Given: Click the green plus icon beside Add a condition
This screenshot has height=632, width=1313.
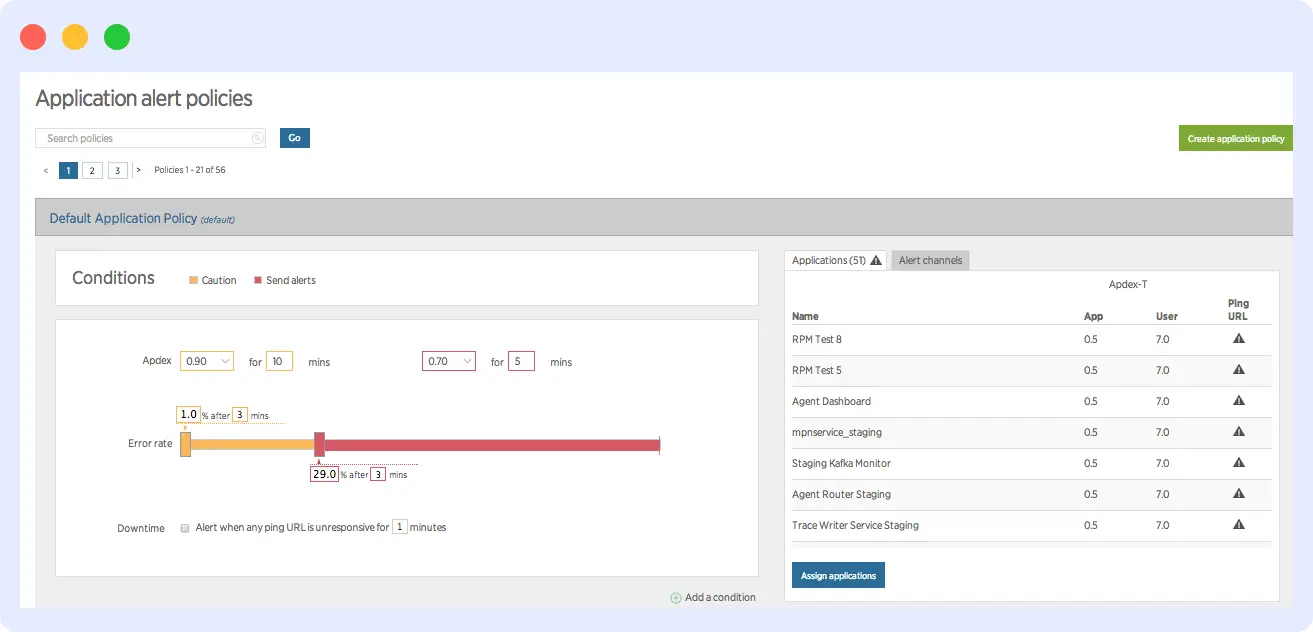Looking at the screenshot, I should pyautogui.click(x=676, y=598).
